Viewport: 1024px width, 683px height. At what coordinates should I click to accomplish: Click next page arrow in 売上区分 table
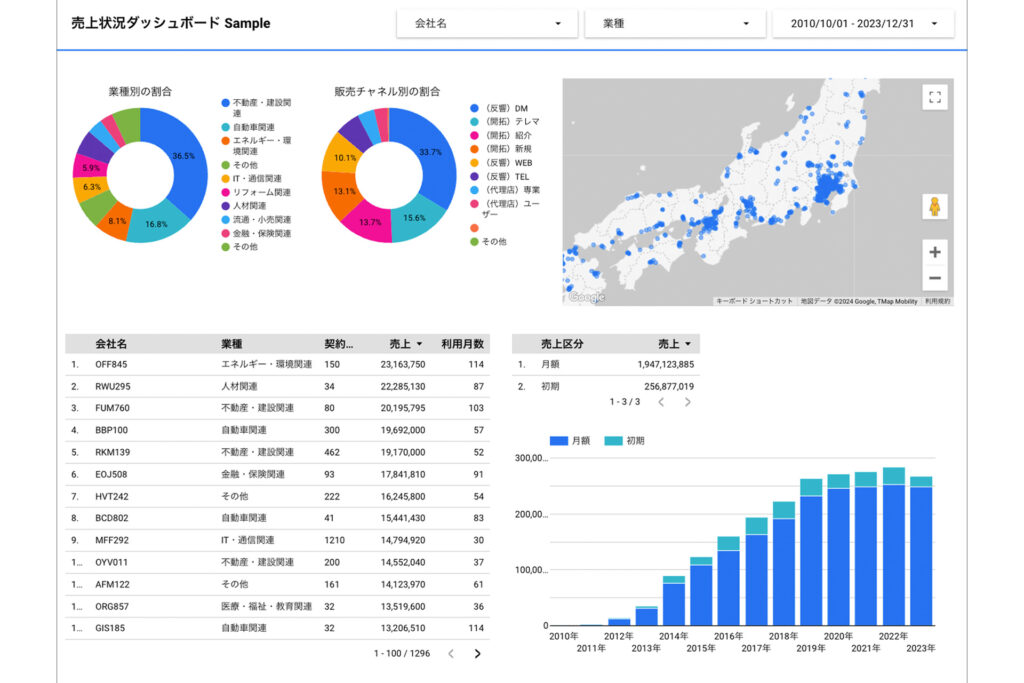pos(687,402)
